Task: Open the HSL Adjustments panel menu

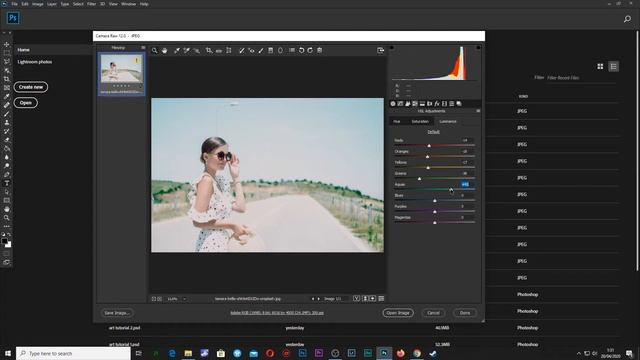Action: 478,111
